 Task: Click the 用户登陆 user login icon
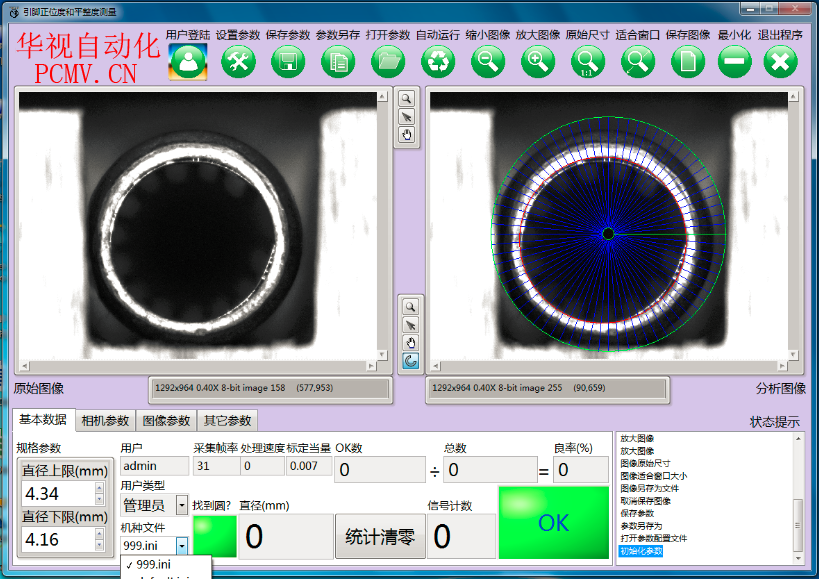pyautogui.click(x=188, y=62)
